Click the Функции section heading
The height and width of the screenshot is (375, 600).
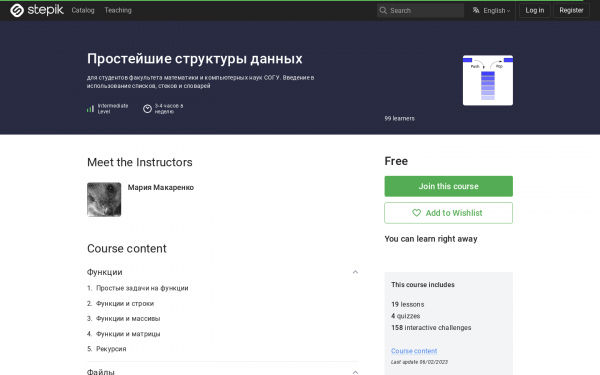coord(104,272)
